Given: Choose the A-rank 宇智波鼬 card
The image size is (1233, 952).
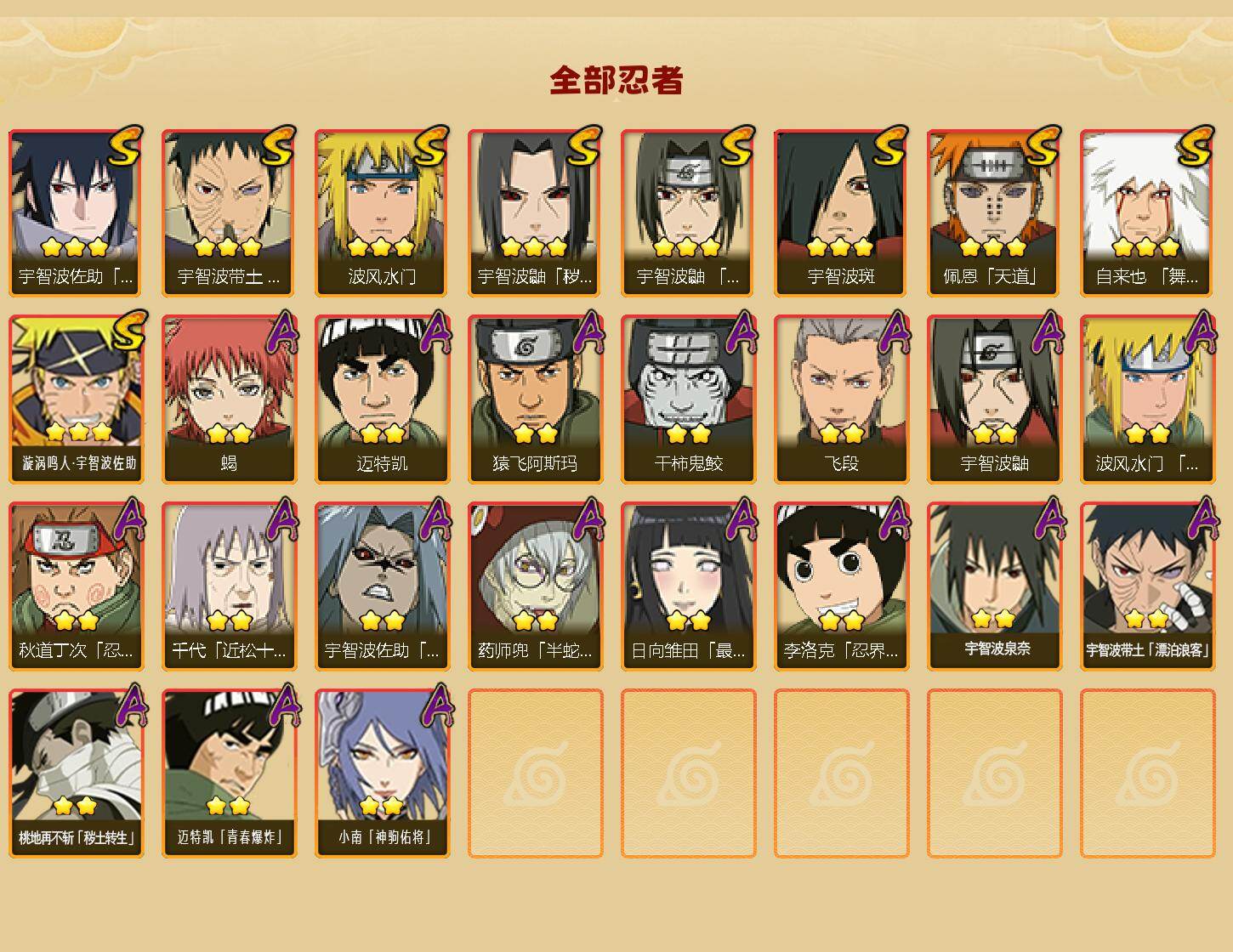Looking at the screenshot, I should coord(994,399).
